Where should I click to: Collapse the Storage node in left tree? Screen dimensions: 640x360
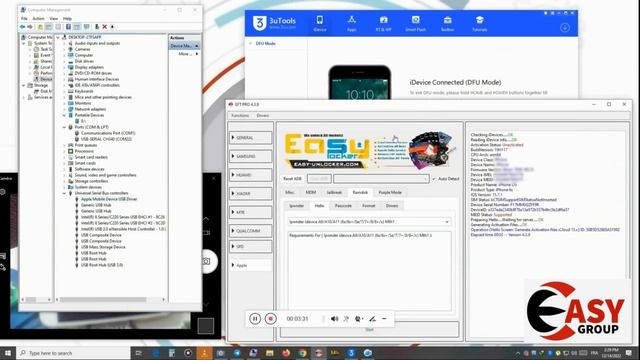pyautogui.click(x=24, y=85)
